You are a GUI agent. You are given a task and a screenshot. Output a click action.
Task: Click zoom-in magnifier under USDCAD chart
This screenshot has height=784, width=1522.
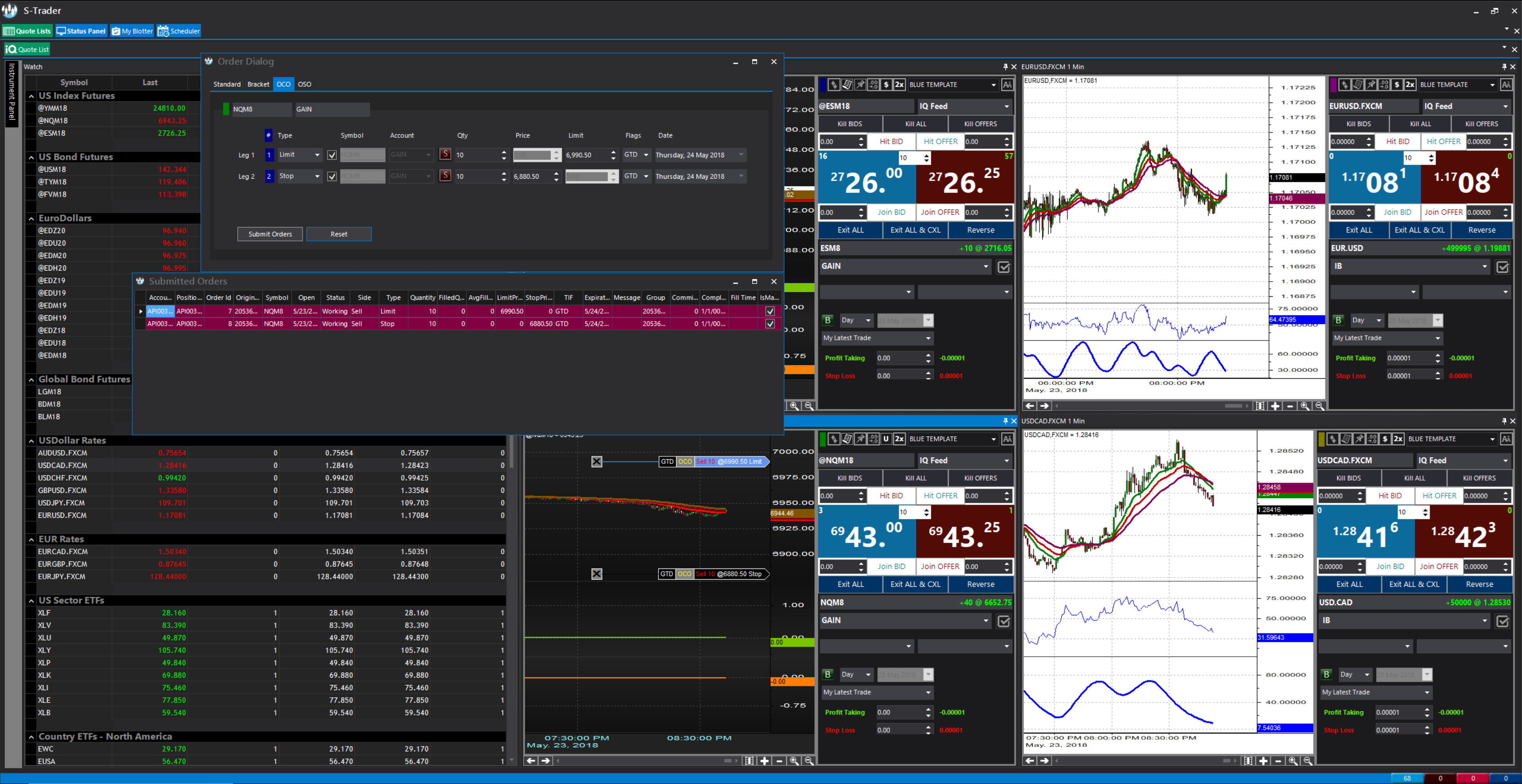coord(1293,761)
